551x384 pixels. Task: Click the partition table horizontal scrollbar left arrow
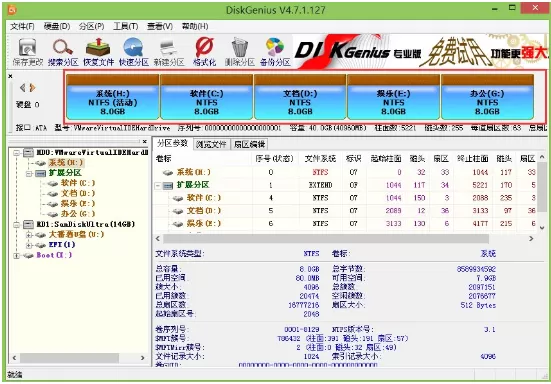pyautogui.click(x=158, y=239)
